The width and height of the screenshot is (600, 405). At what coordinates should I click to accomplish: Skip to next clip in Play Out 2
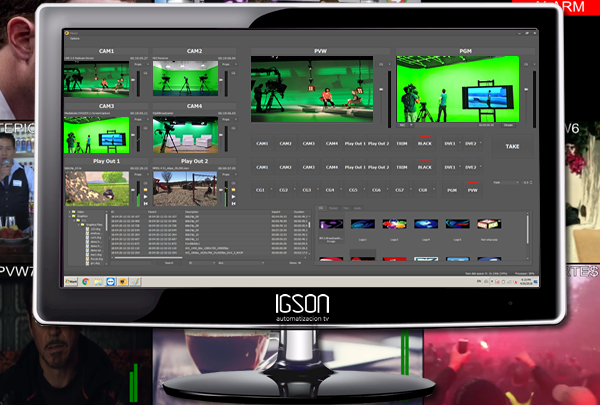pos(233,204)
